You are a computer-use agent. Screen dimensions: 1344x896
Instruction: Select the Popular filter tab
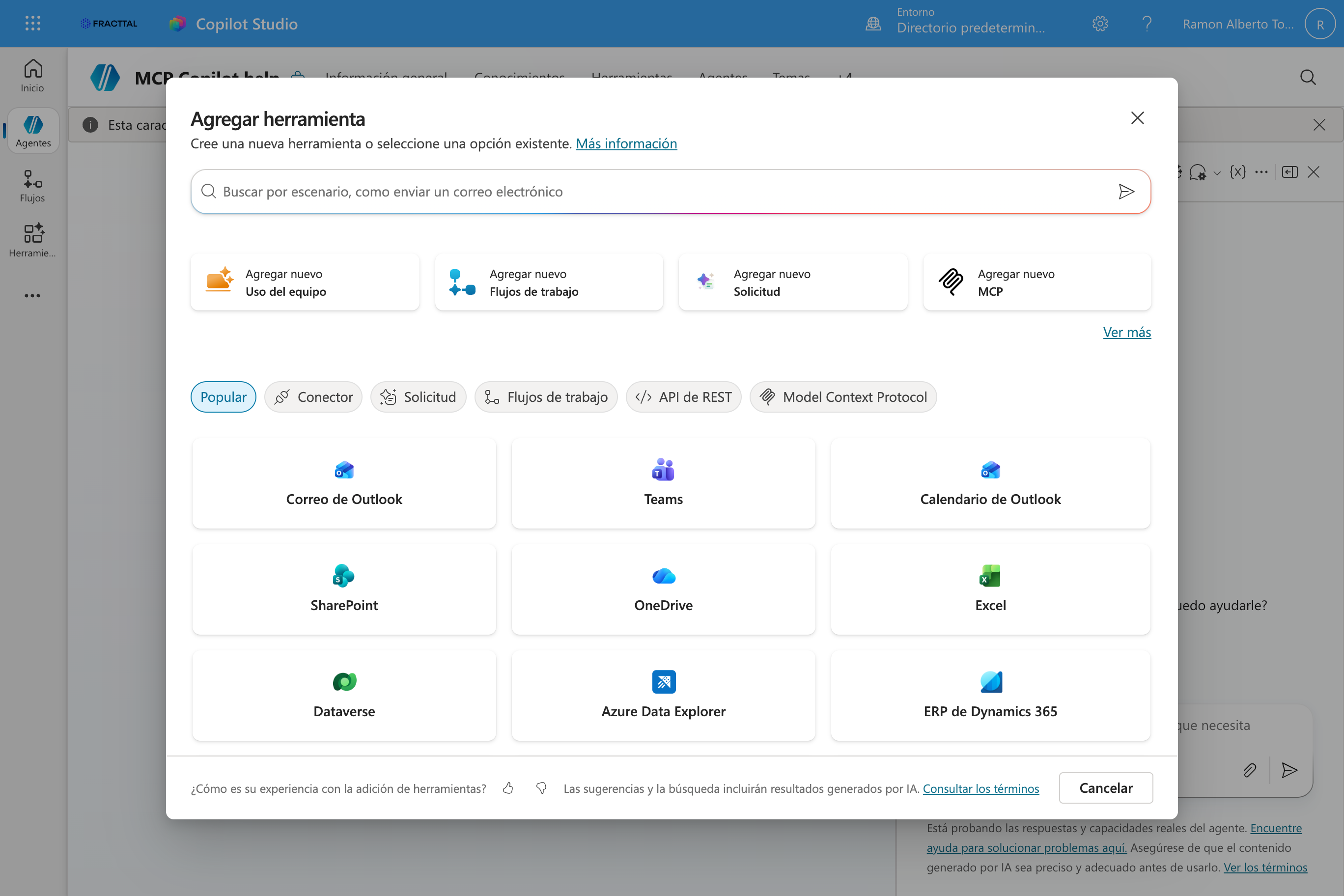coord(224,396)
